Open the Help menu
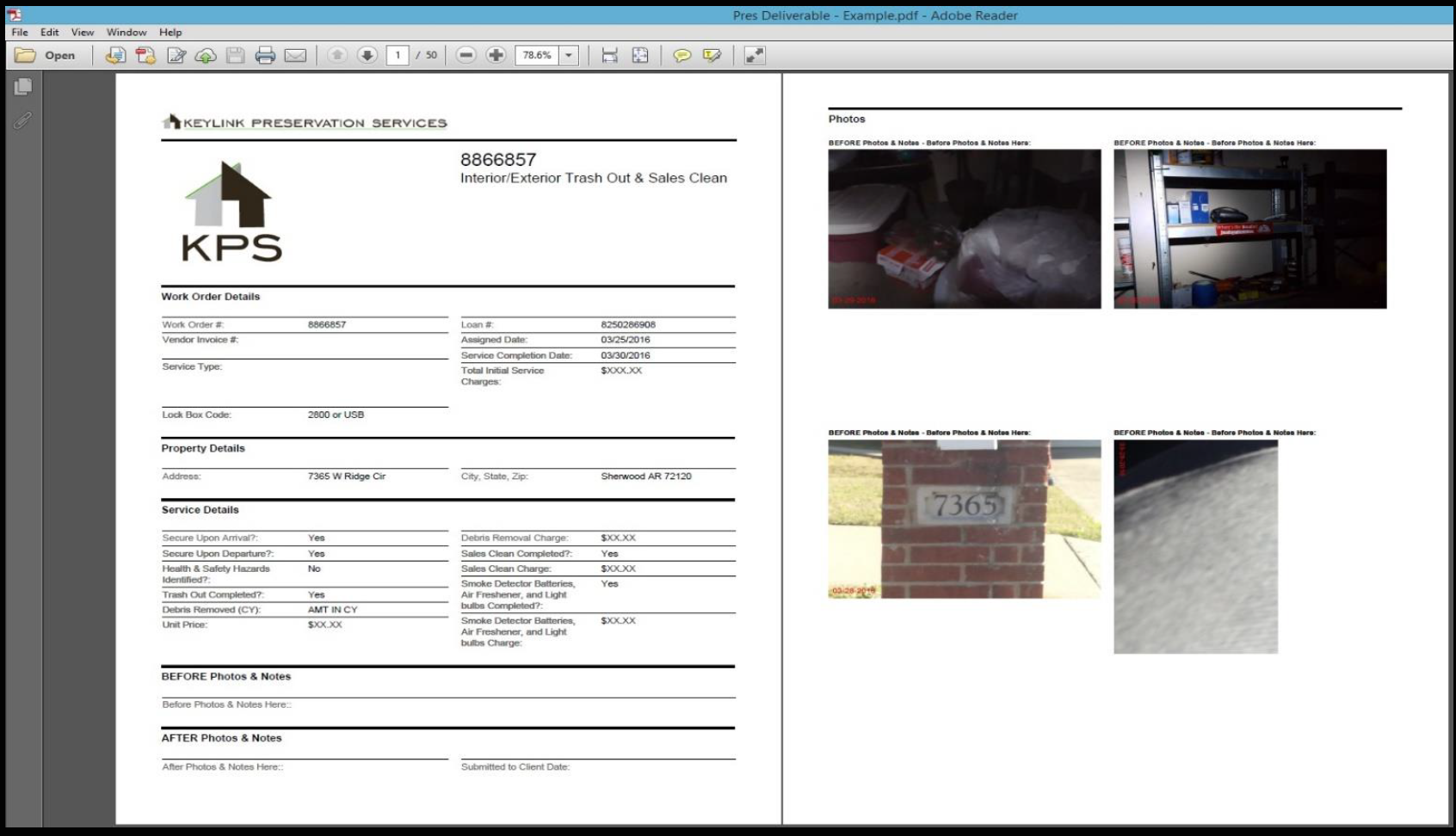 pyautogui.click(x=170, y=32)
